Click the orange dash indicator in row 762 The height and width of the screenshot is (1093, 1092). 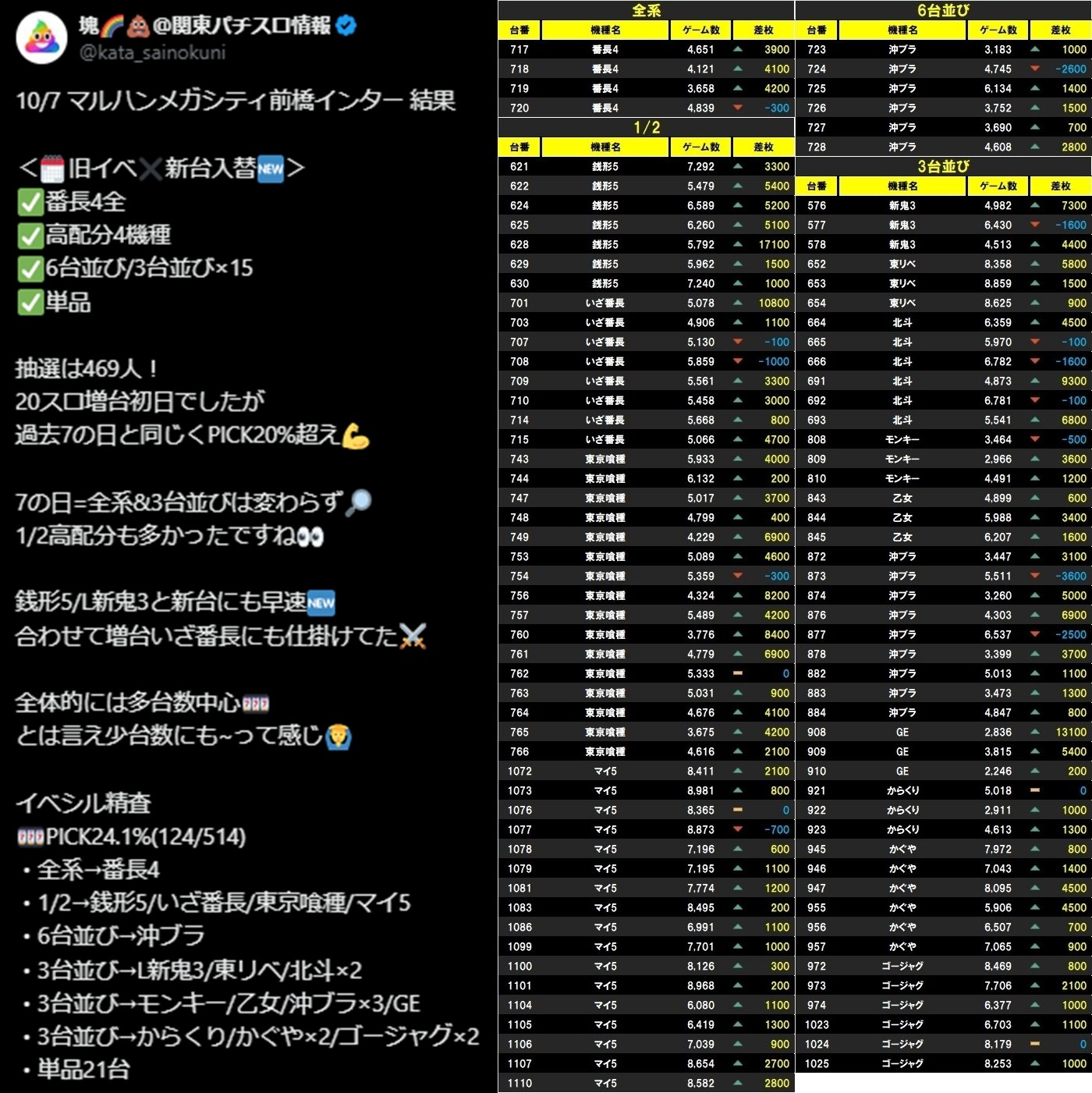pos(737,673)
